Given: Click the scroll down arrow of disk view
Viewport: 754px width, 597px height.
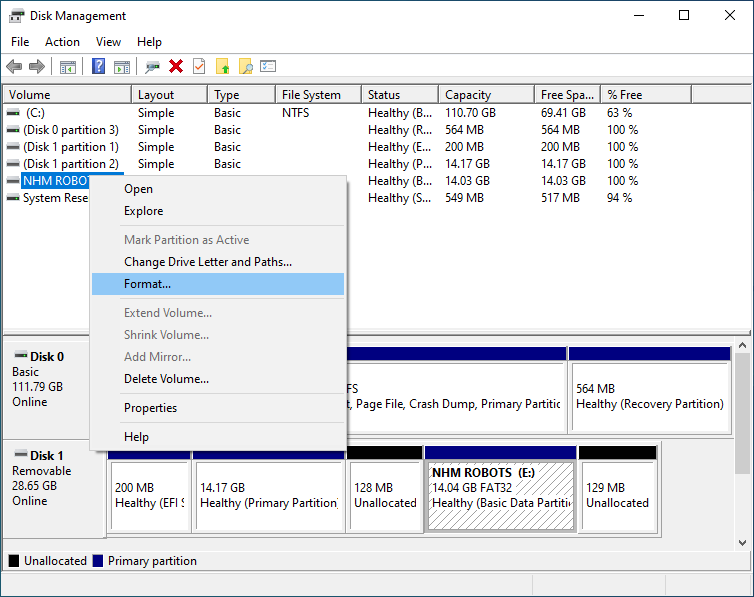Looking at the screenshot, I should 742,543.
